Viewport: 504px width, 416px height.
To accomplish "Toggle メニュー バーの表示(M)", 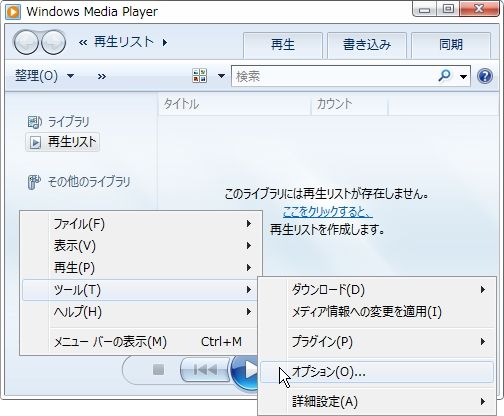I will coord(139,342).
